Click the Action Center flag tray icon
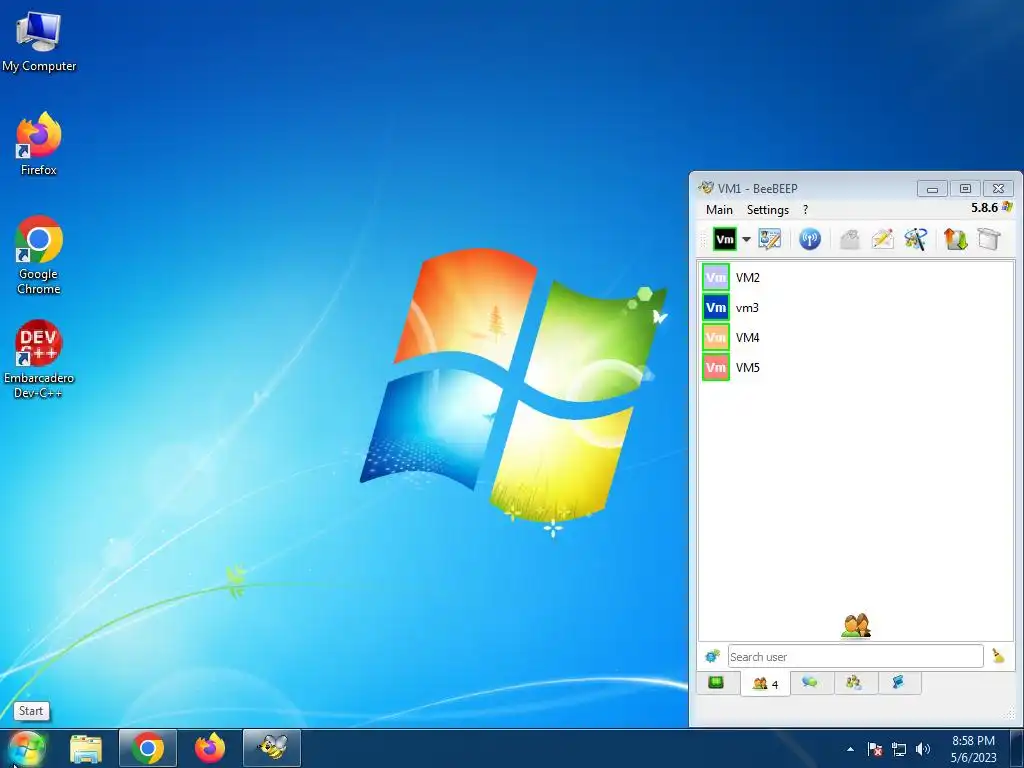Image resolution: width=1024 pixels, height=768 pixels. pos(874,749)
